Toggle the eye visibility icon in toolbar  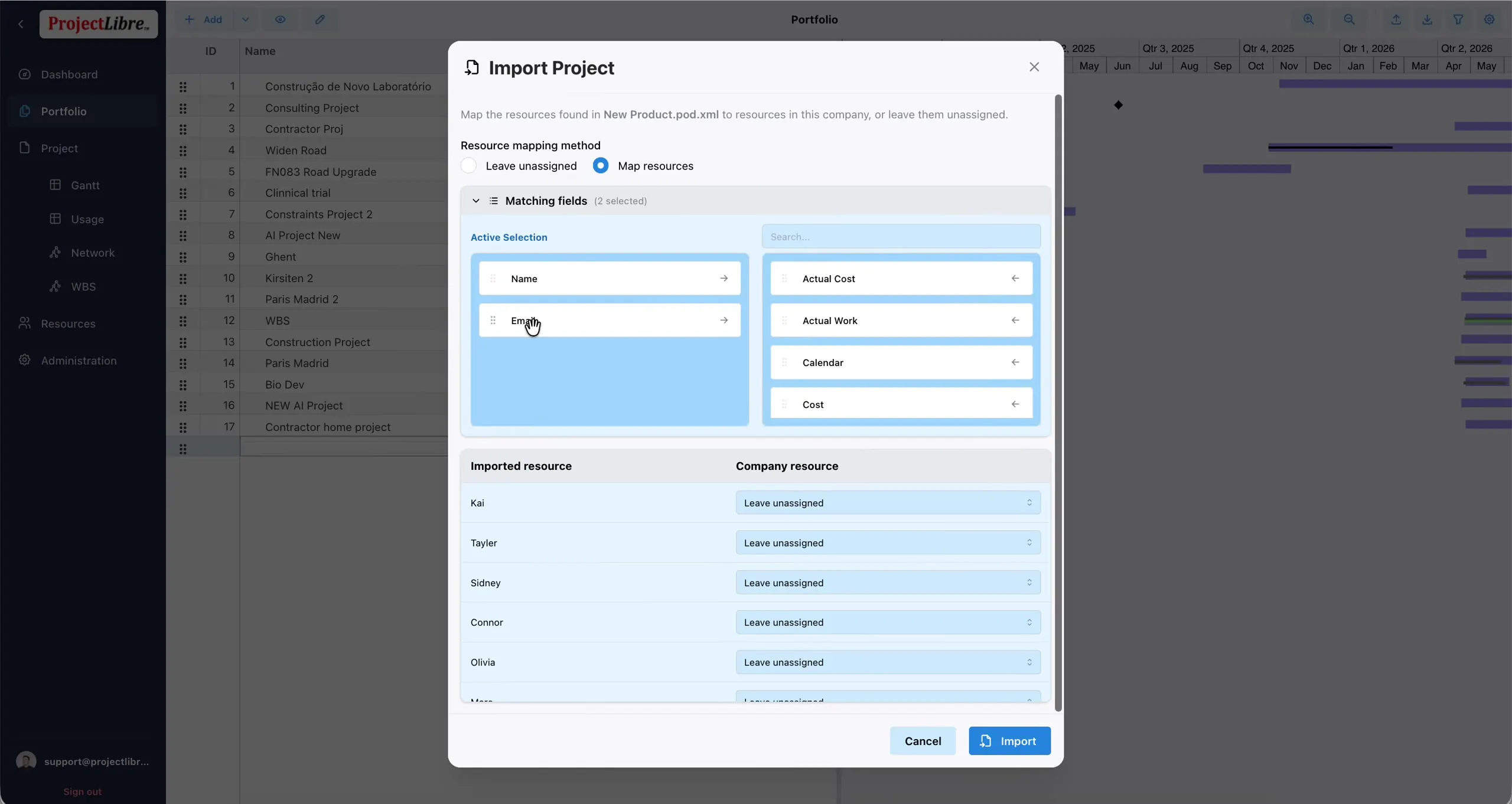click(x=280, y=19)
